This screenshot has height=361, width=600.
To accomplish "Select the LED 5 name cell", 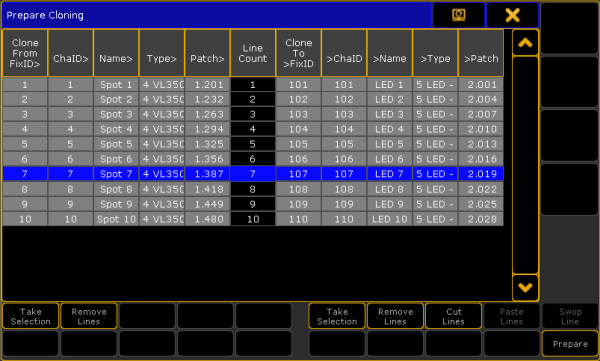I will 390,144.
